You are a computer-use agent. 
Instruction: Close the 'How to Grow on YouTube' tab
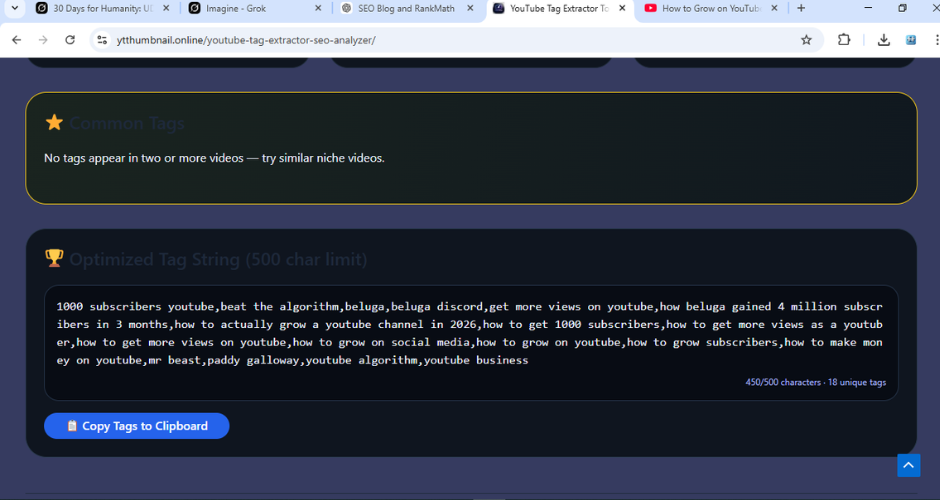coord(775,8)
